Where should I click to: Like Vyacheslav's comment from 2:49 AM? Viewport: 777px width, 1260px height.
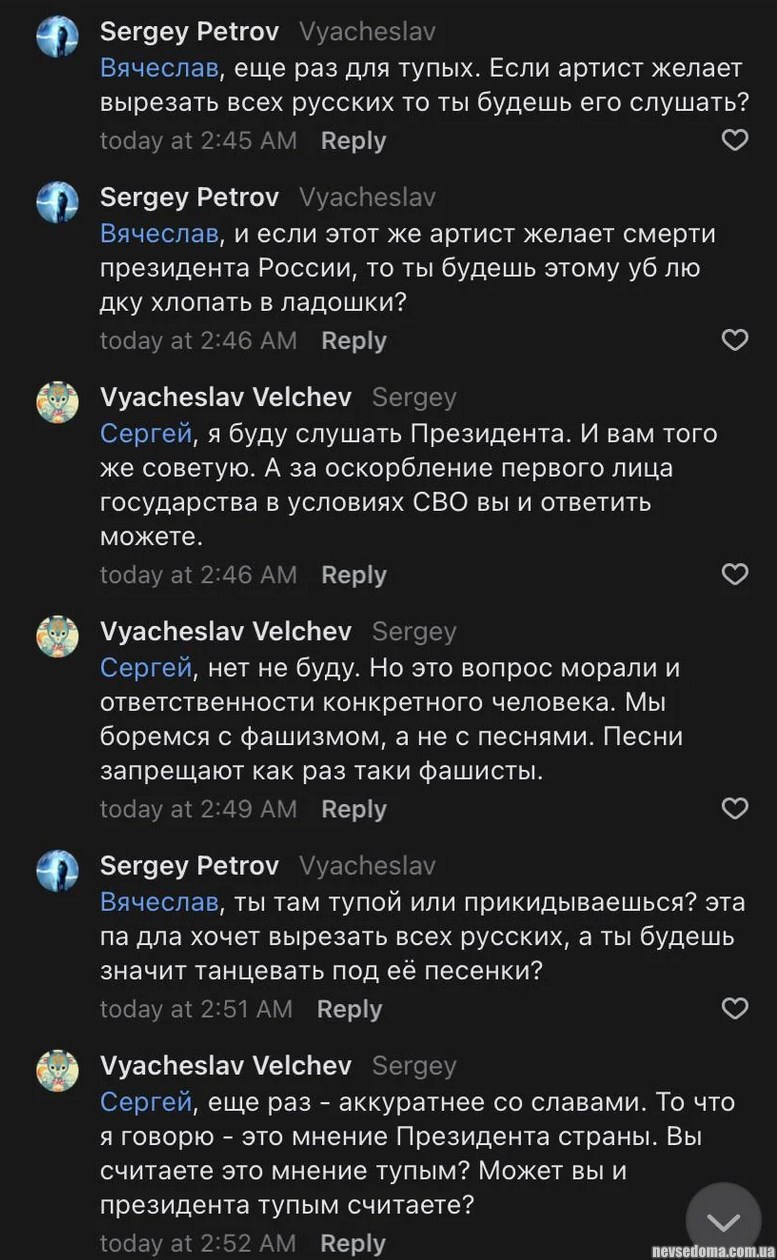(735, 809)
